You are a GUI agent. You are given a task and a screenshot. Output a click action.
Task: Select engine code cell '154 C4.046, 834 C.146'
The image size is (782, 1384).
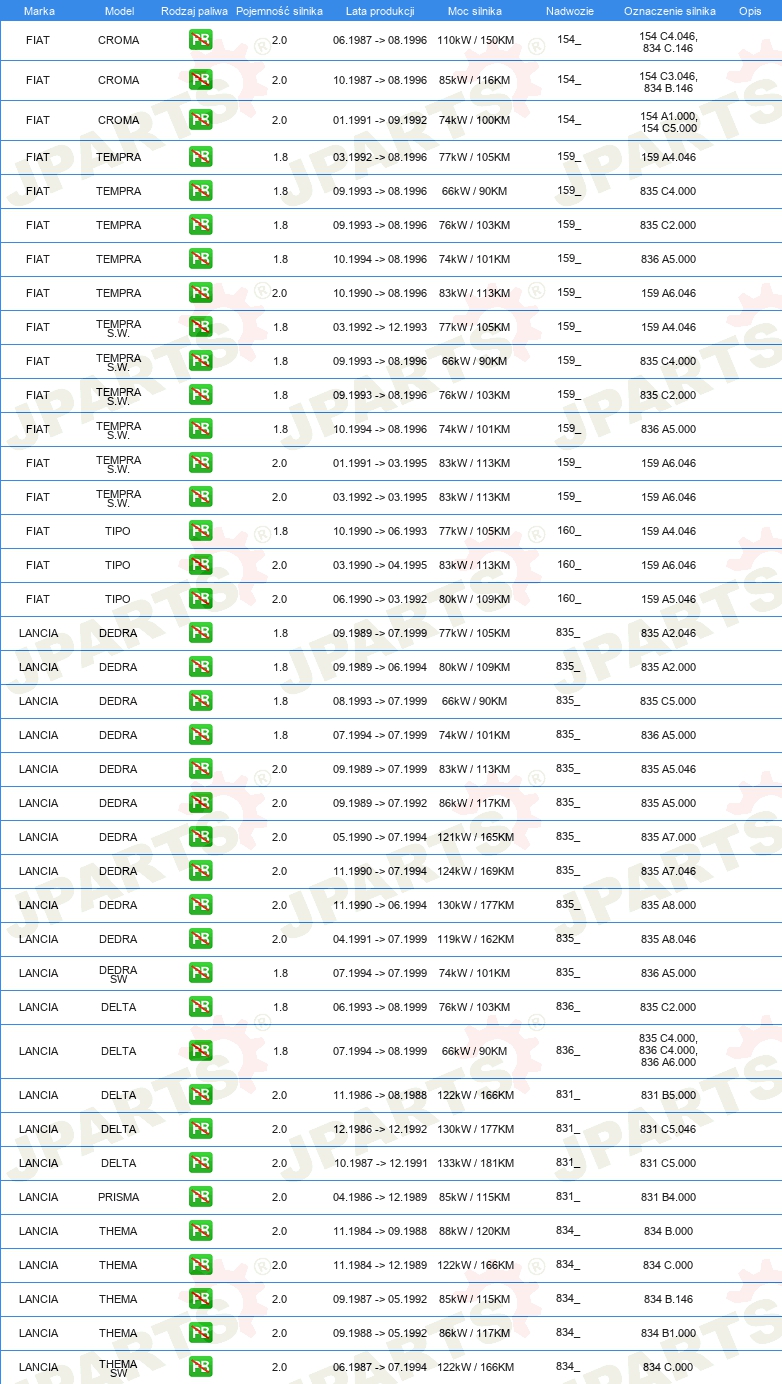point(668,41)
